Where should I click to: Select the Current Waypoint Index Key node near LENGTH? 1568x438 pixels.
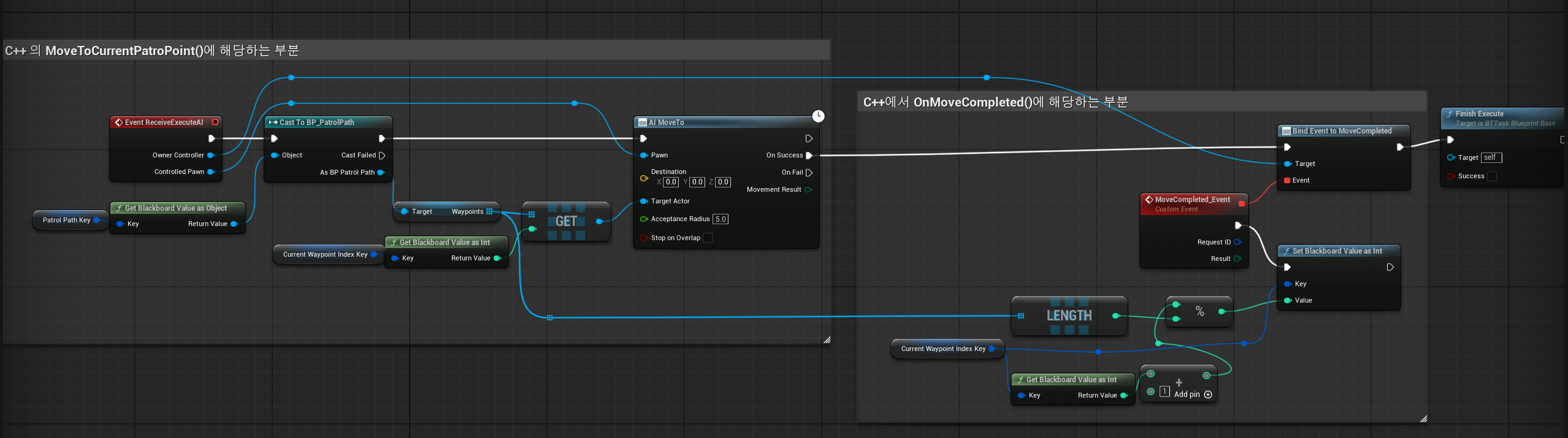(x=947, y=349)
